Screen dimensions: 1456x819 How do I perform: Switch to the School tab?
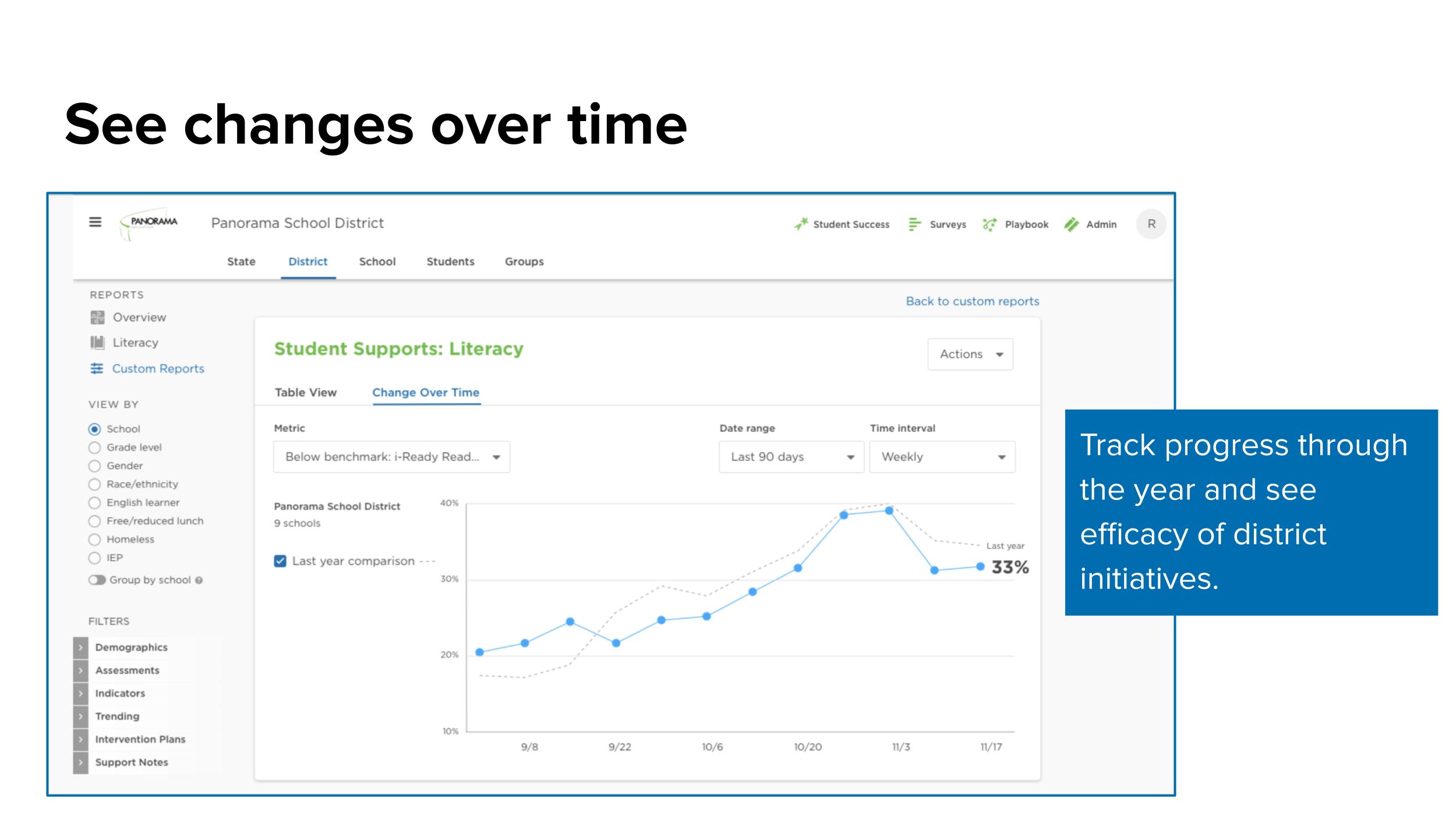[x=377, y=262]
